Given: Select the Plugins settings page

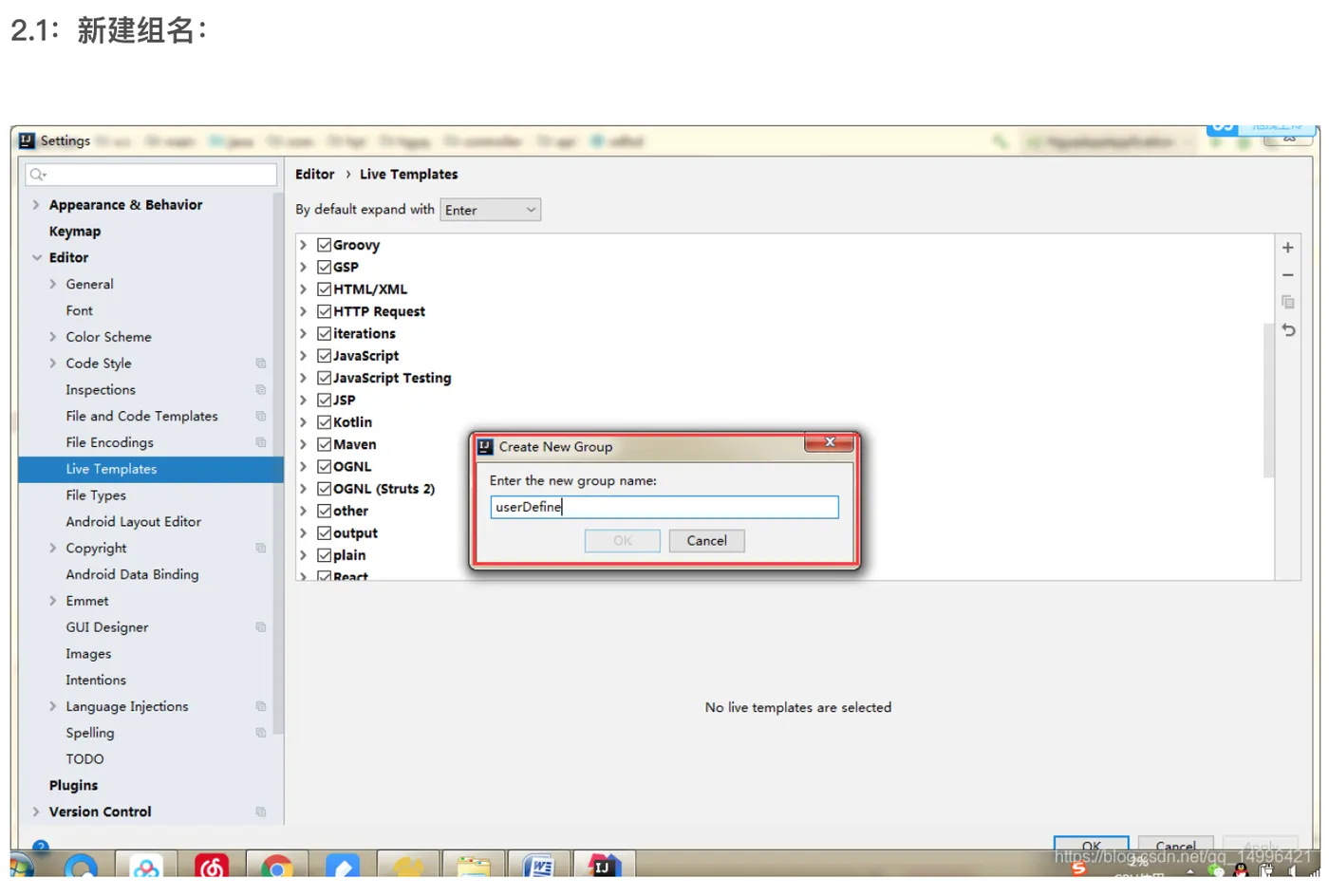Looking at the screenshot, I should pos(74,786).
